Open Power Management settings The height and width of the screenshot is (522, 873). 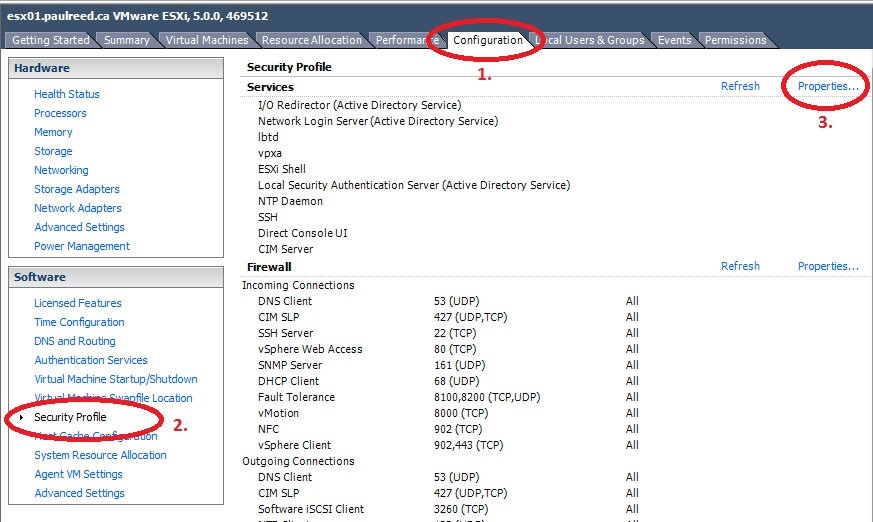click(x=82, y=246)
